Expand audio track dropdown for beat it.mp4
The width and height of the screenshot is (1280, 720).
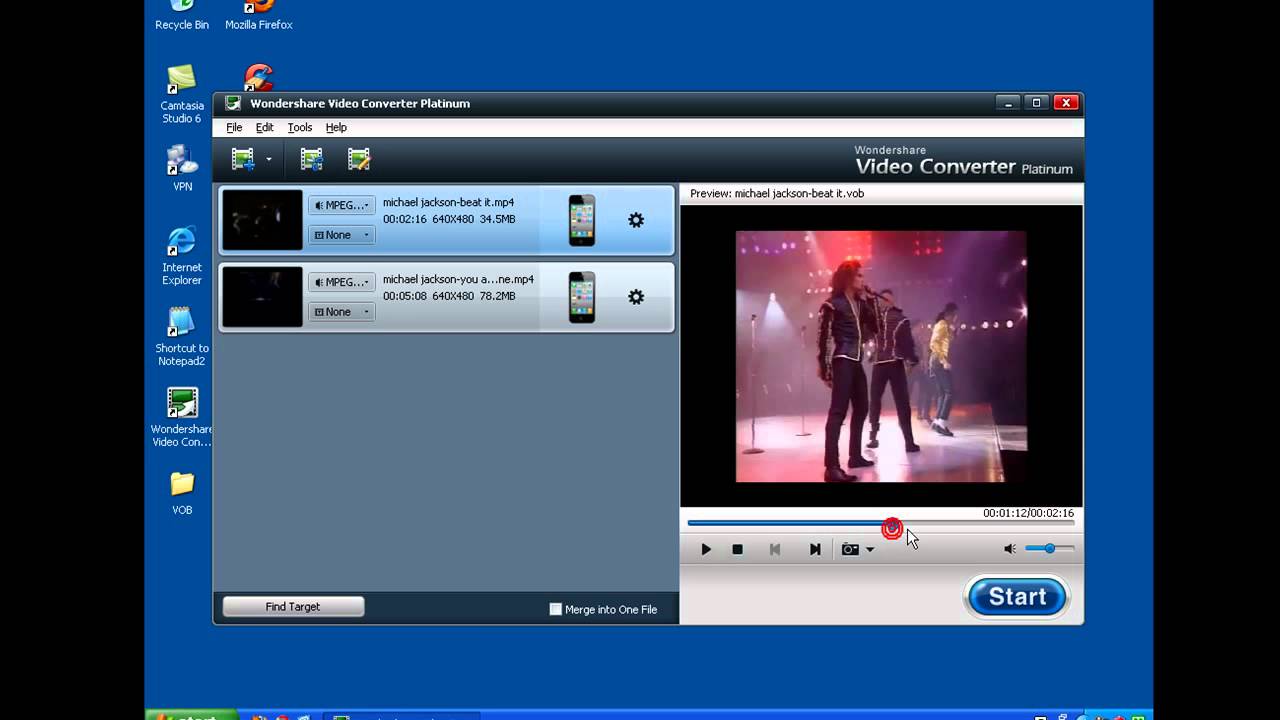(x=342, y=205)
